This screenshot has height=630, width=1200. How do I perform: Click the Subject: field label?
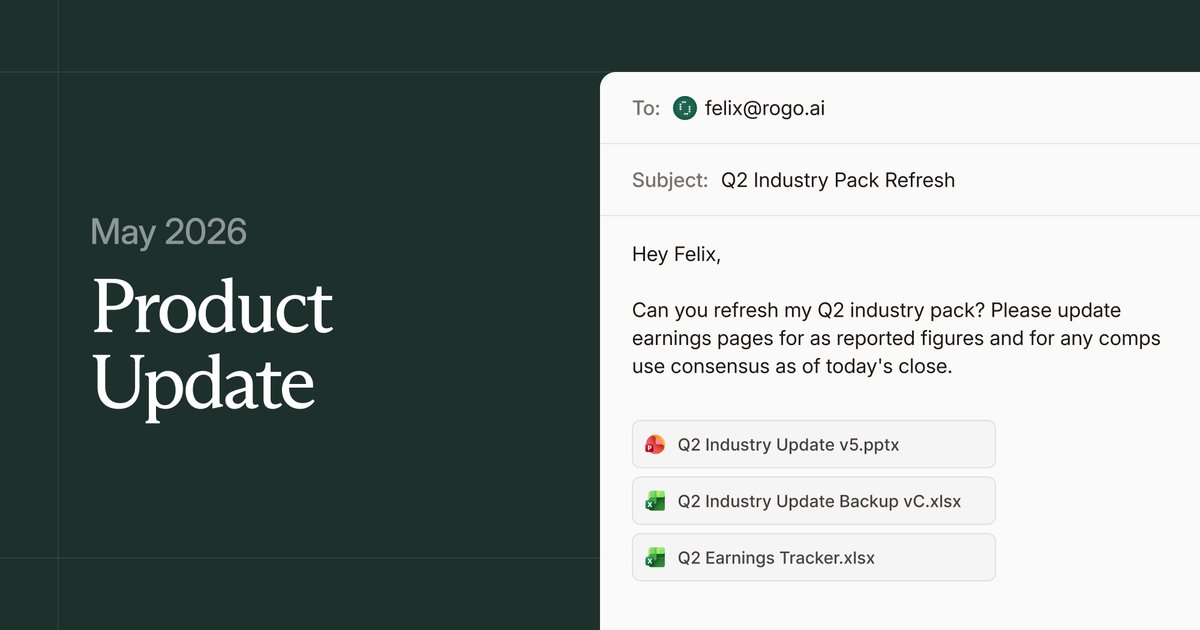[670, 181]
